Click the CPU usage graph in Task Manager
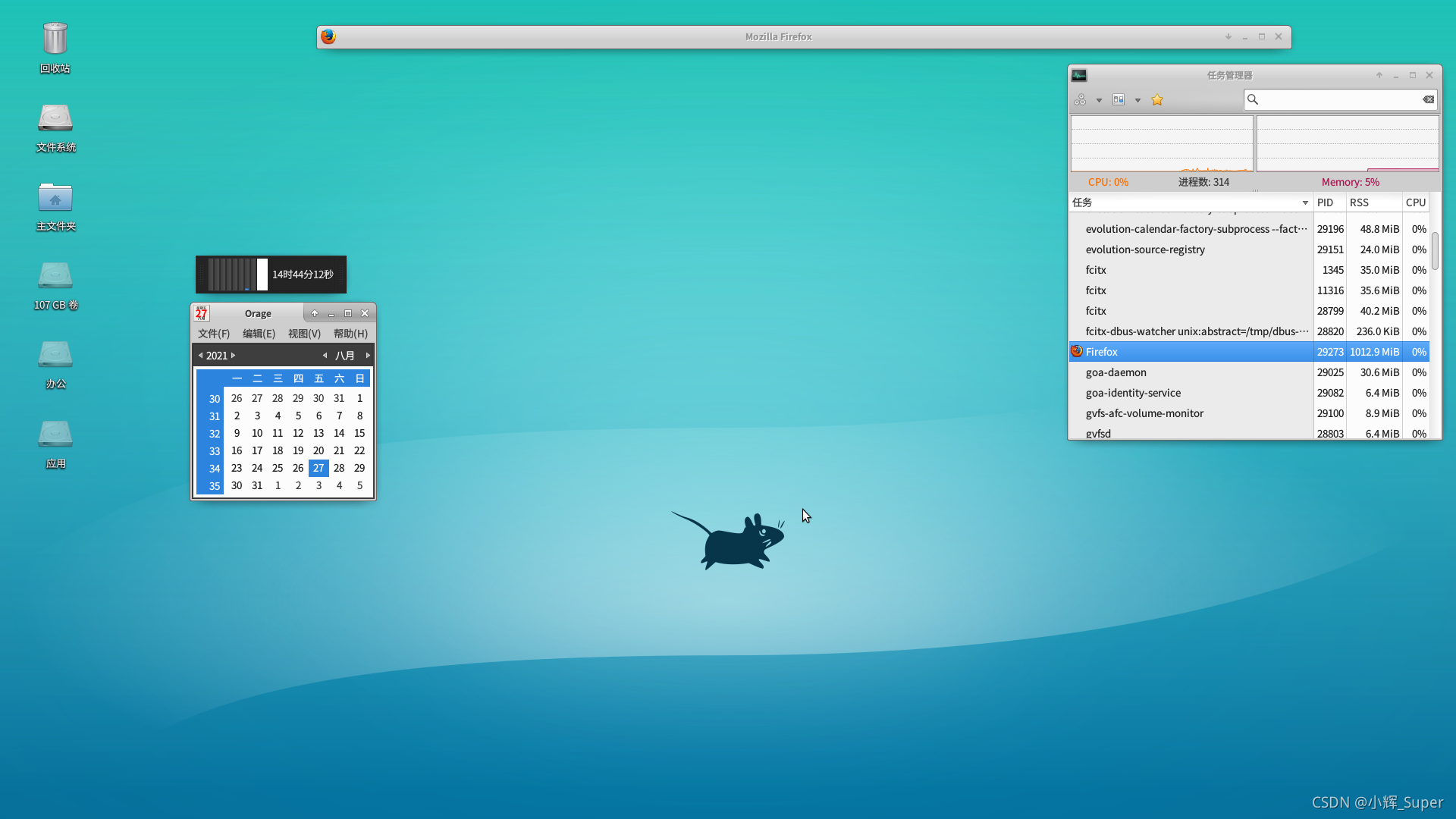This screenshot has height=819, width=1456. coord(1162,143)
